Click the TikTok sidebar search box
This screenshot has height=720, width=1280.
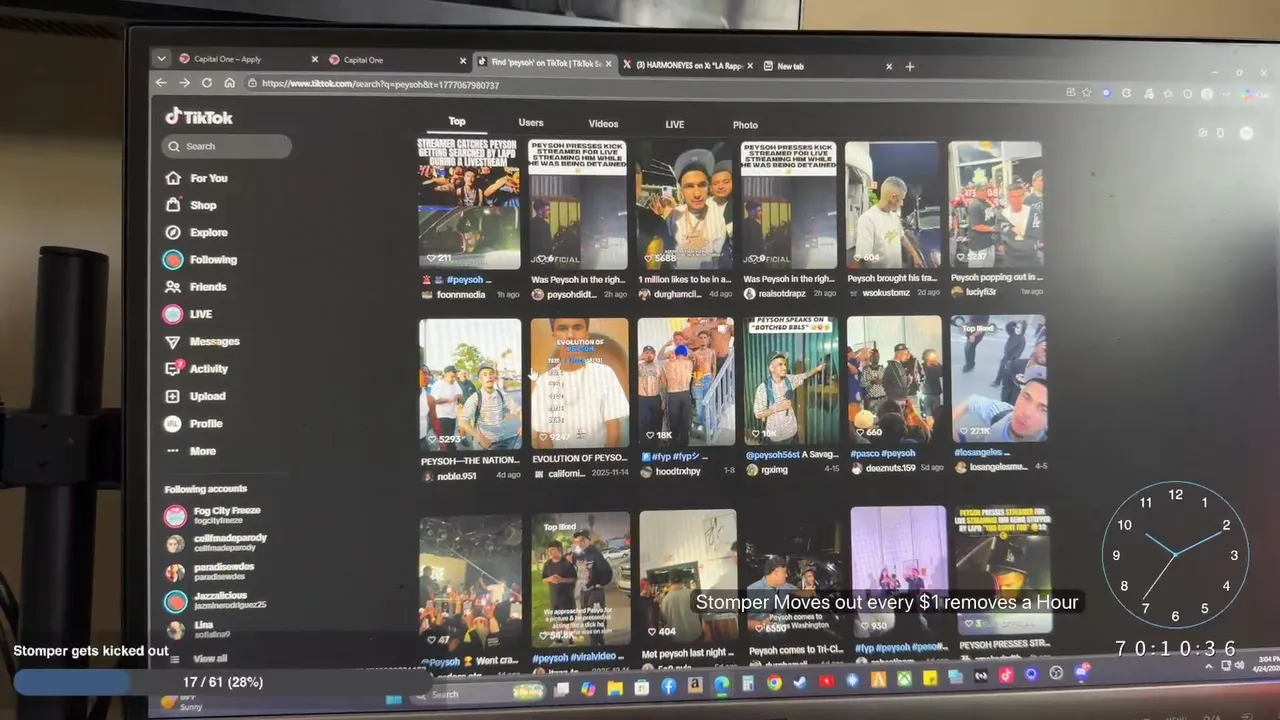[227, 146]
